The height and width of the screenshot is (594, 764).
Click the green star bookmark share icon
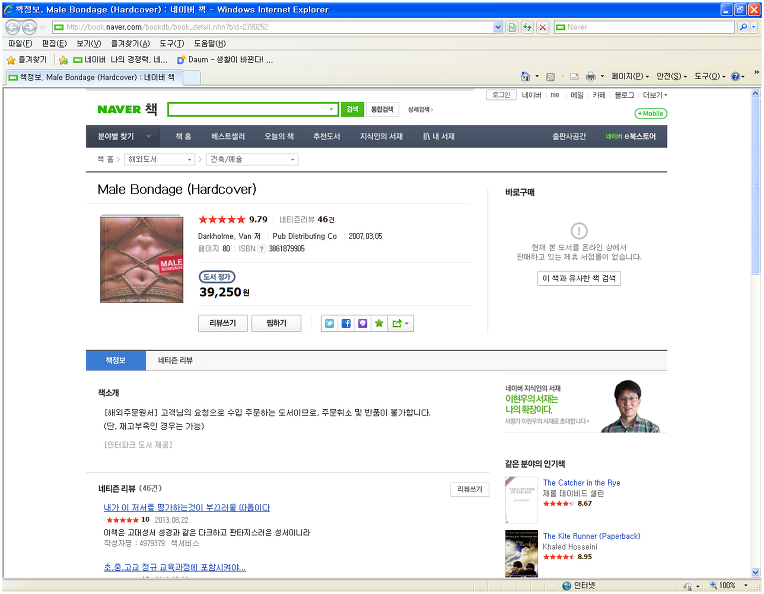tap(379, 324)
